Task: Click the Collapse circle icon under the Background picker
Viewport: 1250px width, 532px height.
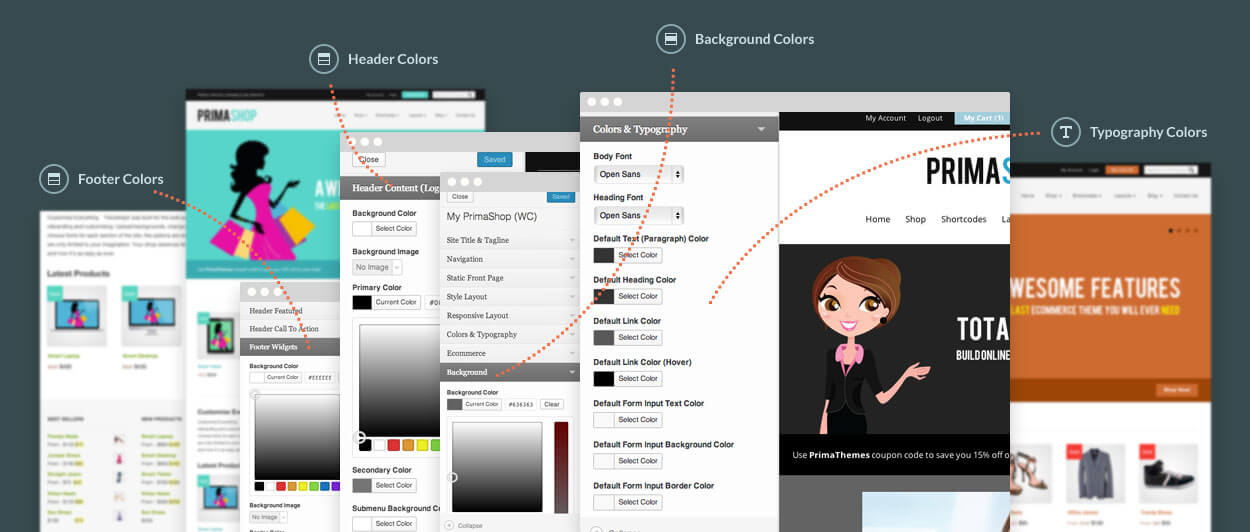Action: 449,525
